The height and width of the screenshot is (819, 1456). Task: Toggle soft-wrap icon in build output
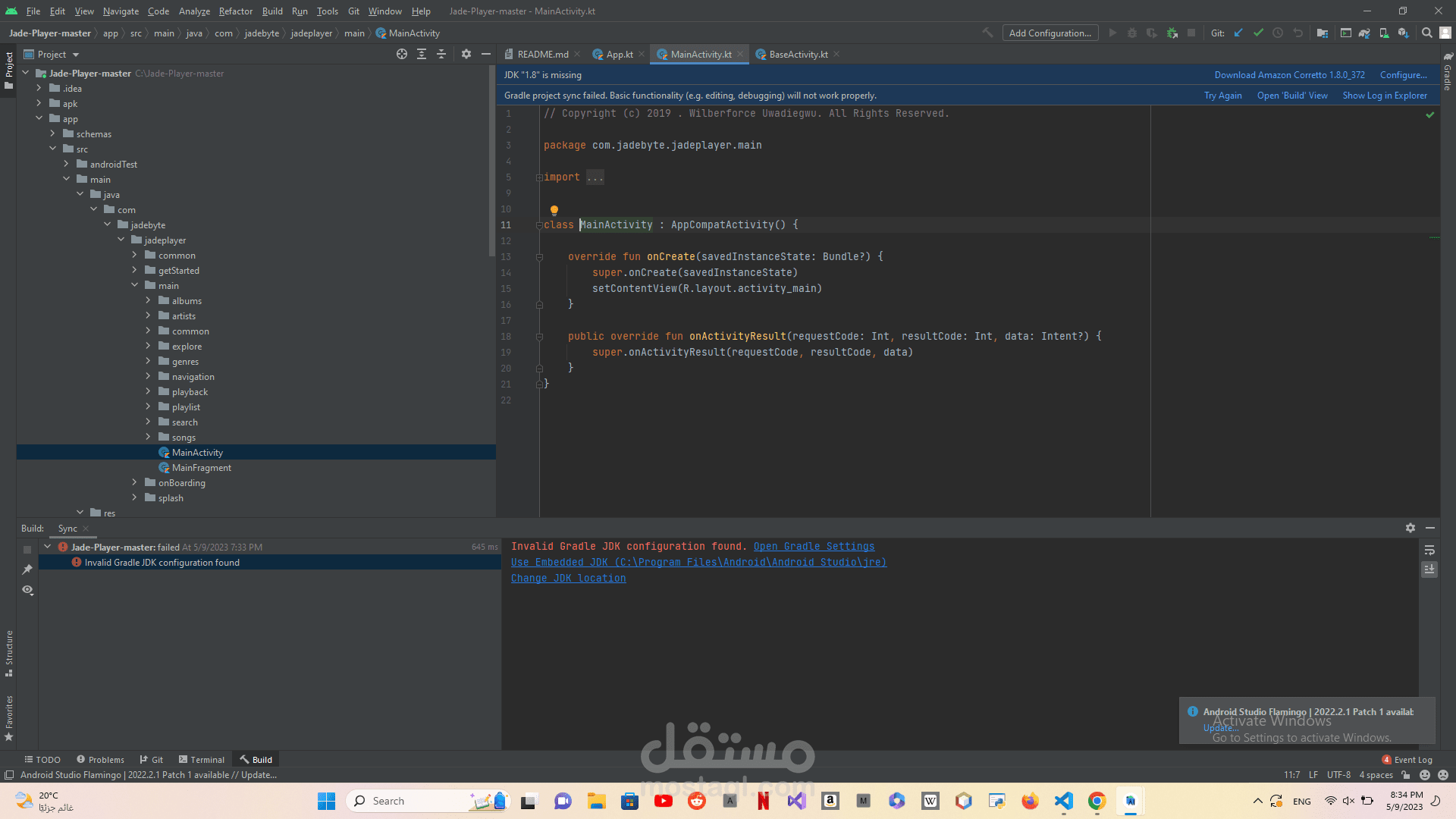[x=1429, y=550]
